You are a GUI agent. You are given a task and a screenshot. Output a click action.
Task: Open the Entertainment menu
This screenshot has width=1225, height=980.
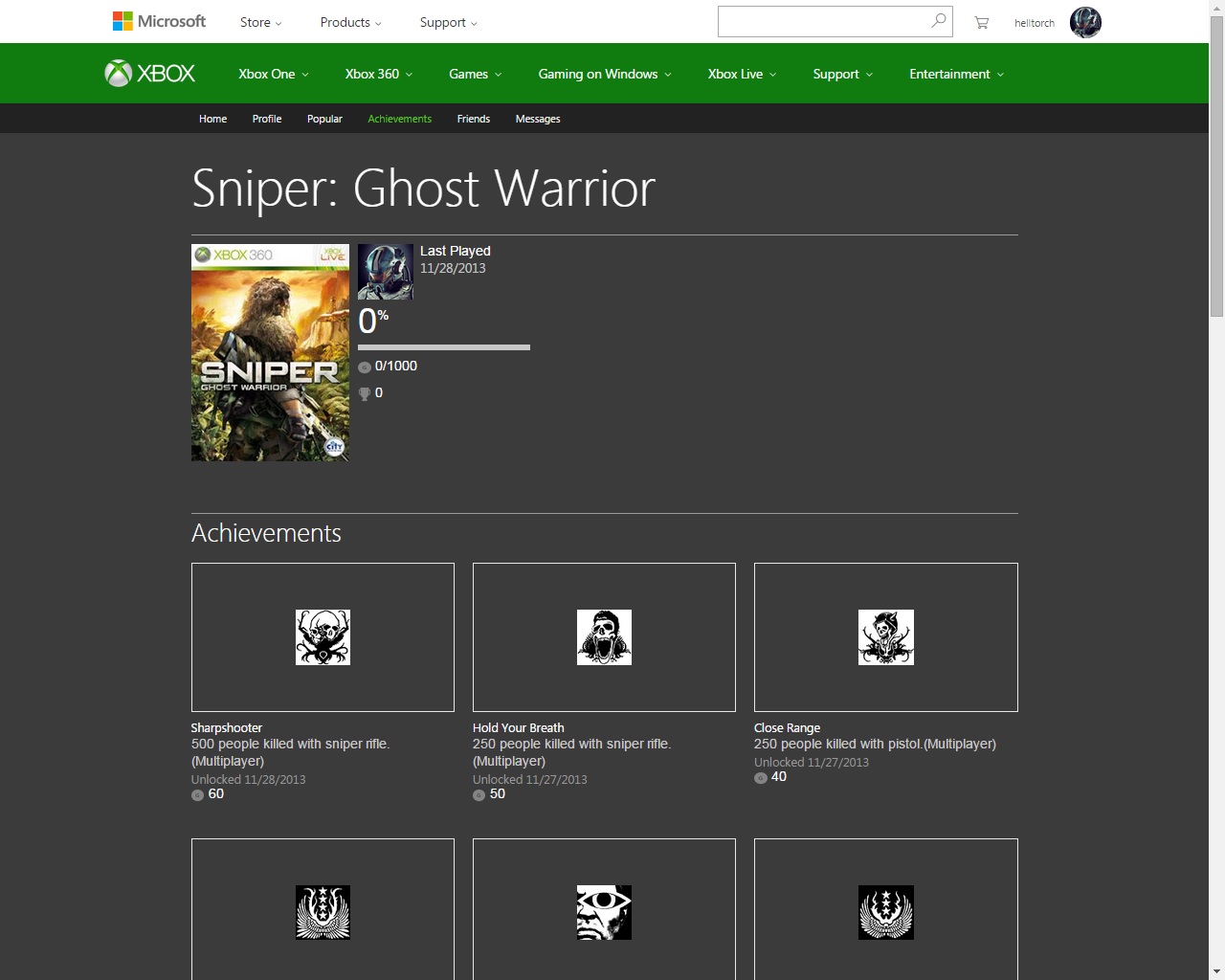tap(957, 74)
